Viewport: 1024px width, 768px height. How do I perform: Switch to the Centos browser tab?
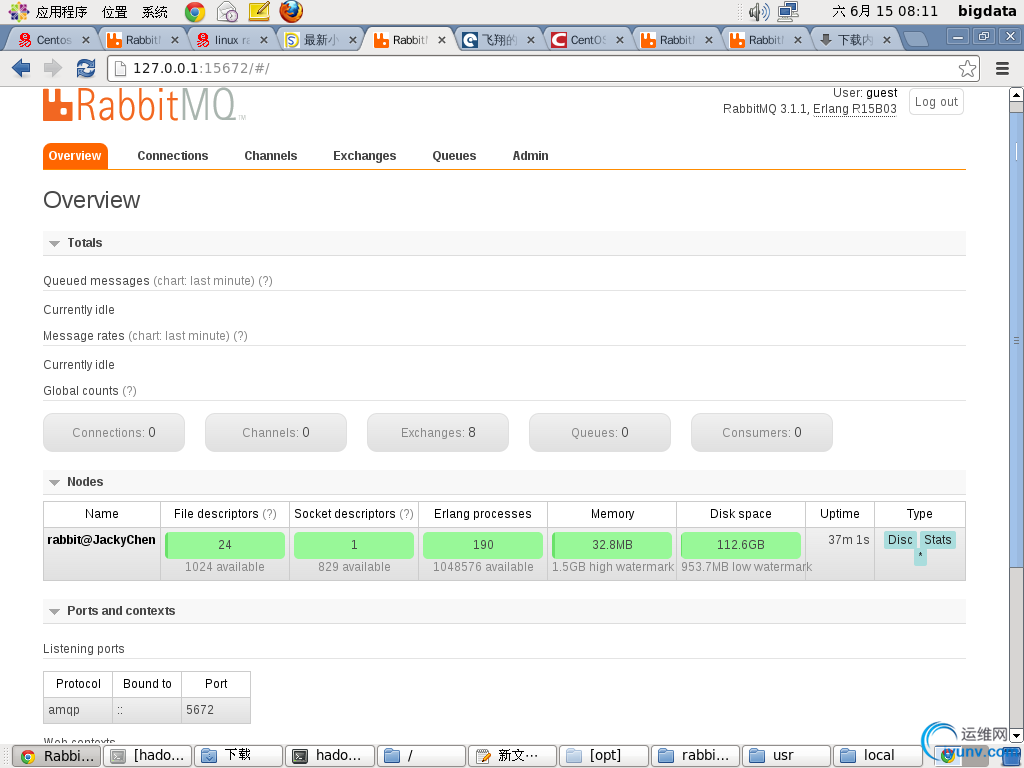tap(54, 40)
